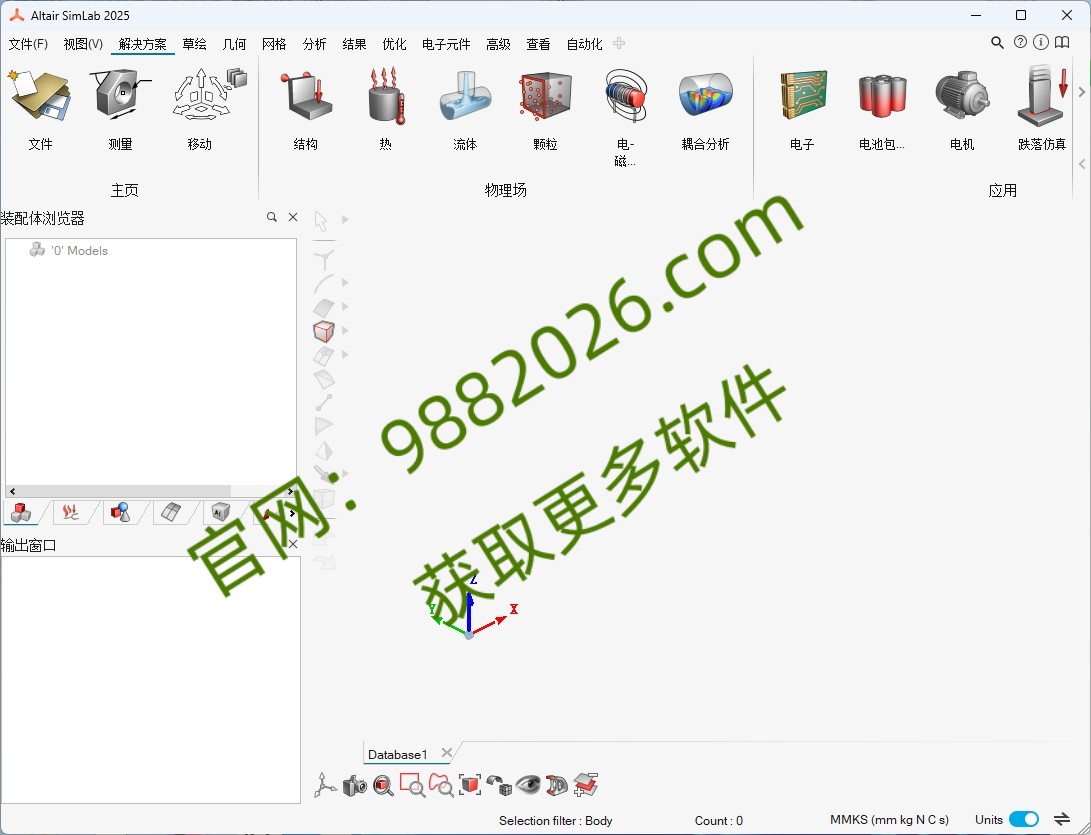
Task: Switch to the 解决方案 ribbon tab
Action: coord(143,44)
